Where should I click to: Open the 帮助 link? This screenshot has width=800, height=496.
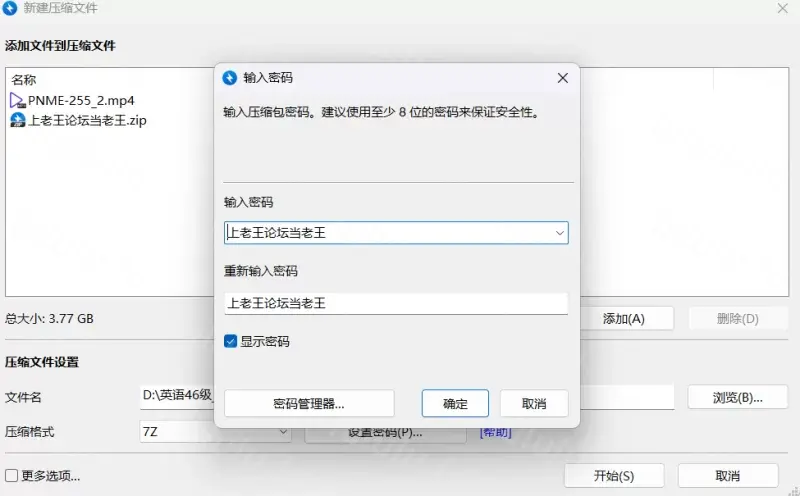[495, 432]
